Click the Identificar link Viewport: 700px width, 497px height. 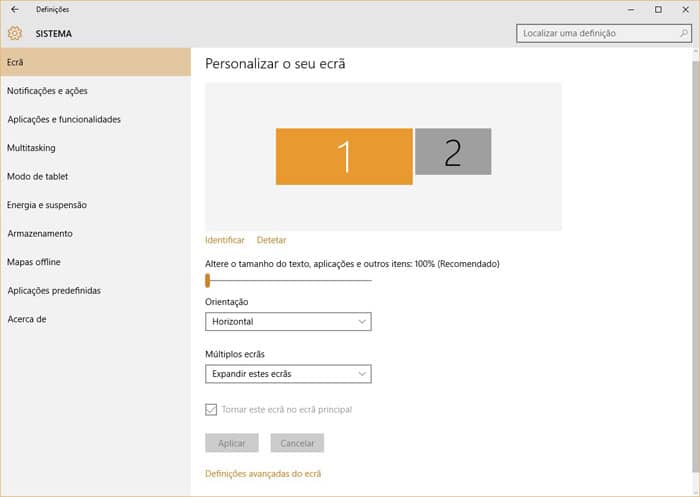225,240
